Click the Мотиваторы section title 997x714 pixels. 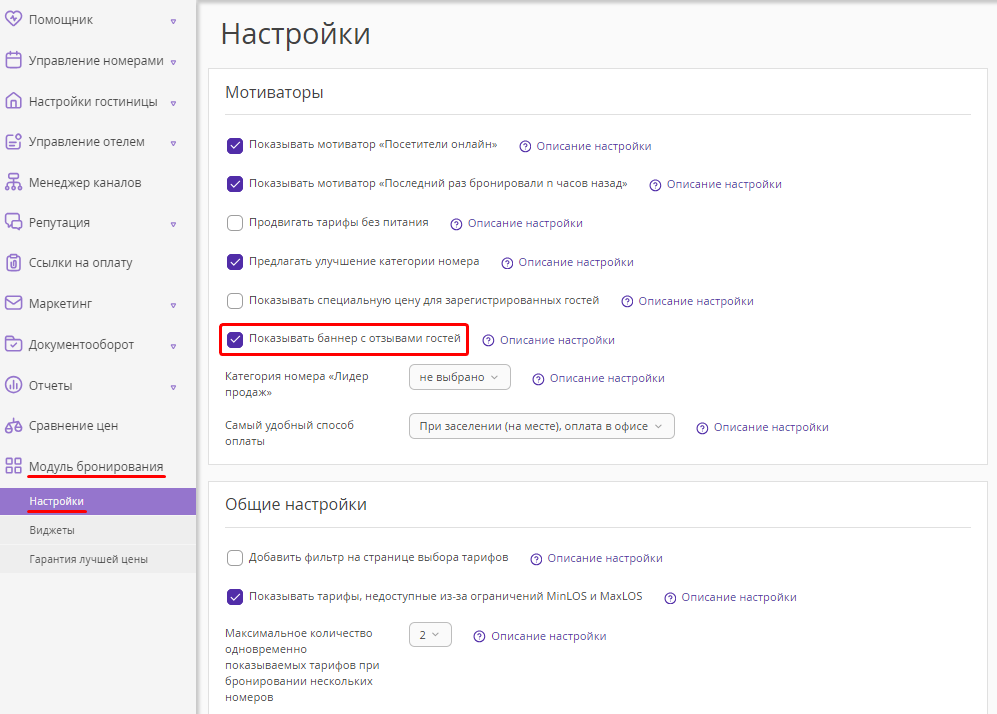[274, 93]
